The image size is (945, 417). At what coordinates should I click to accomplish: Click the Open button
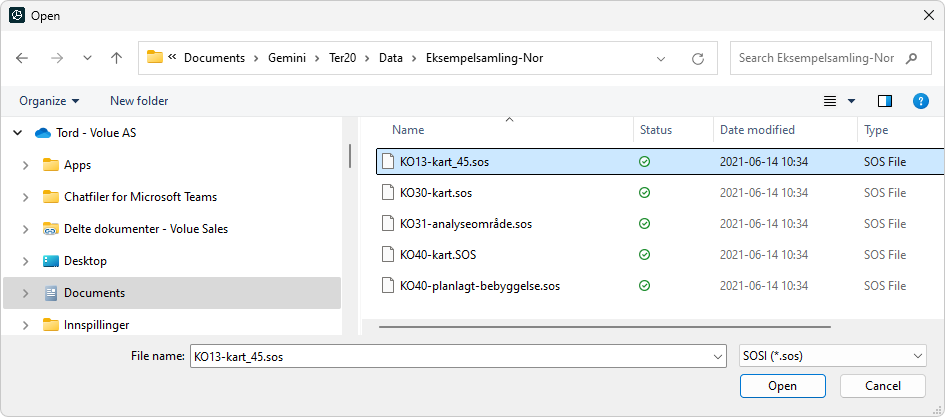[782, 386]
